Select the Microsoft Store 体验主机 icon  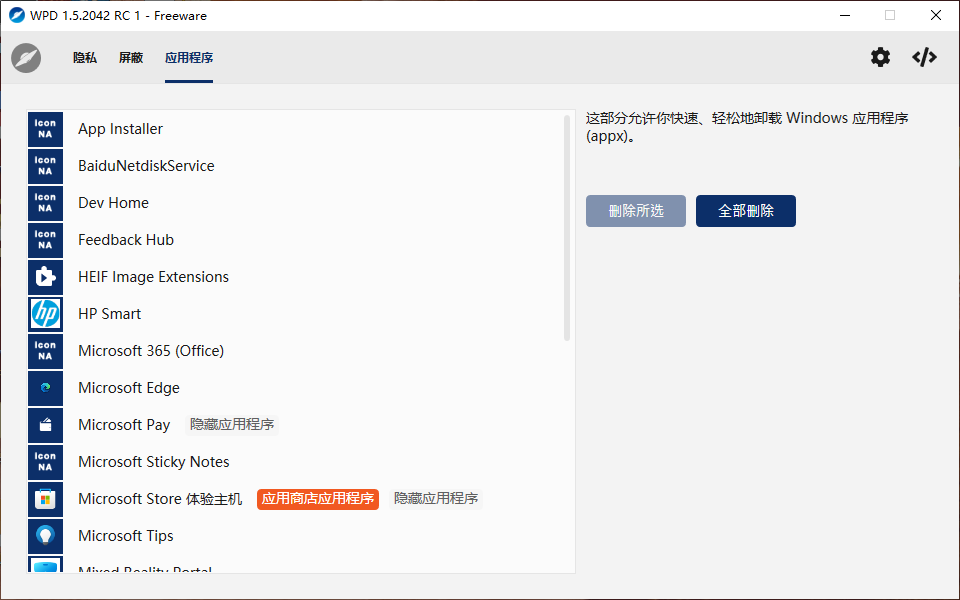45,500
